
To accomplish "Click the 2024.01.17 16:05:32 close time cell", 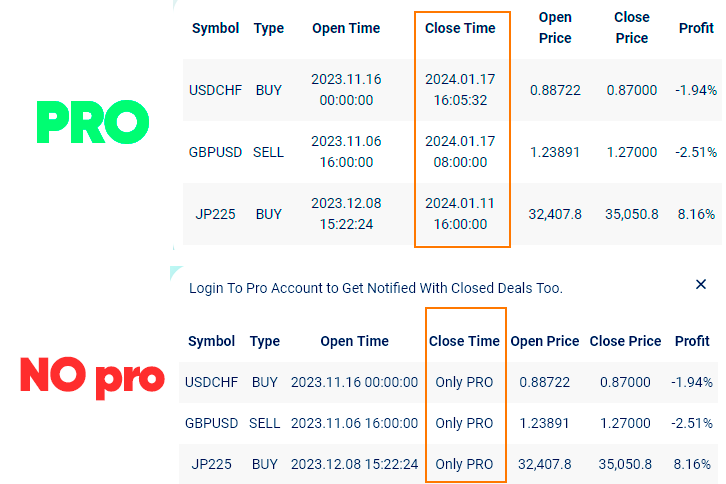I will pos(460,90).
